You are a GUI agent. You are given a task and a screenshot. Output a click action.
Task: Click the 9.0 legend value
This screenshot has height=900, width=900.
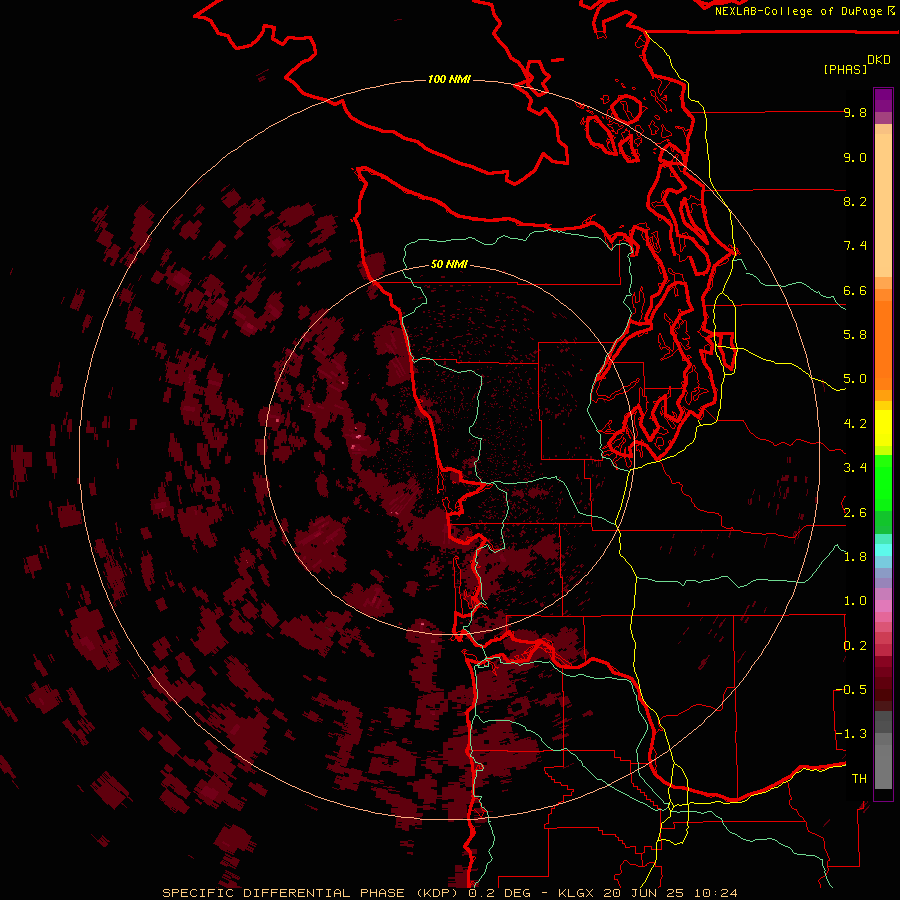tap(855, 158)
